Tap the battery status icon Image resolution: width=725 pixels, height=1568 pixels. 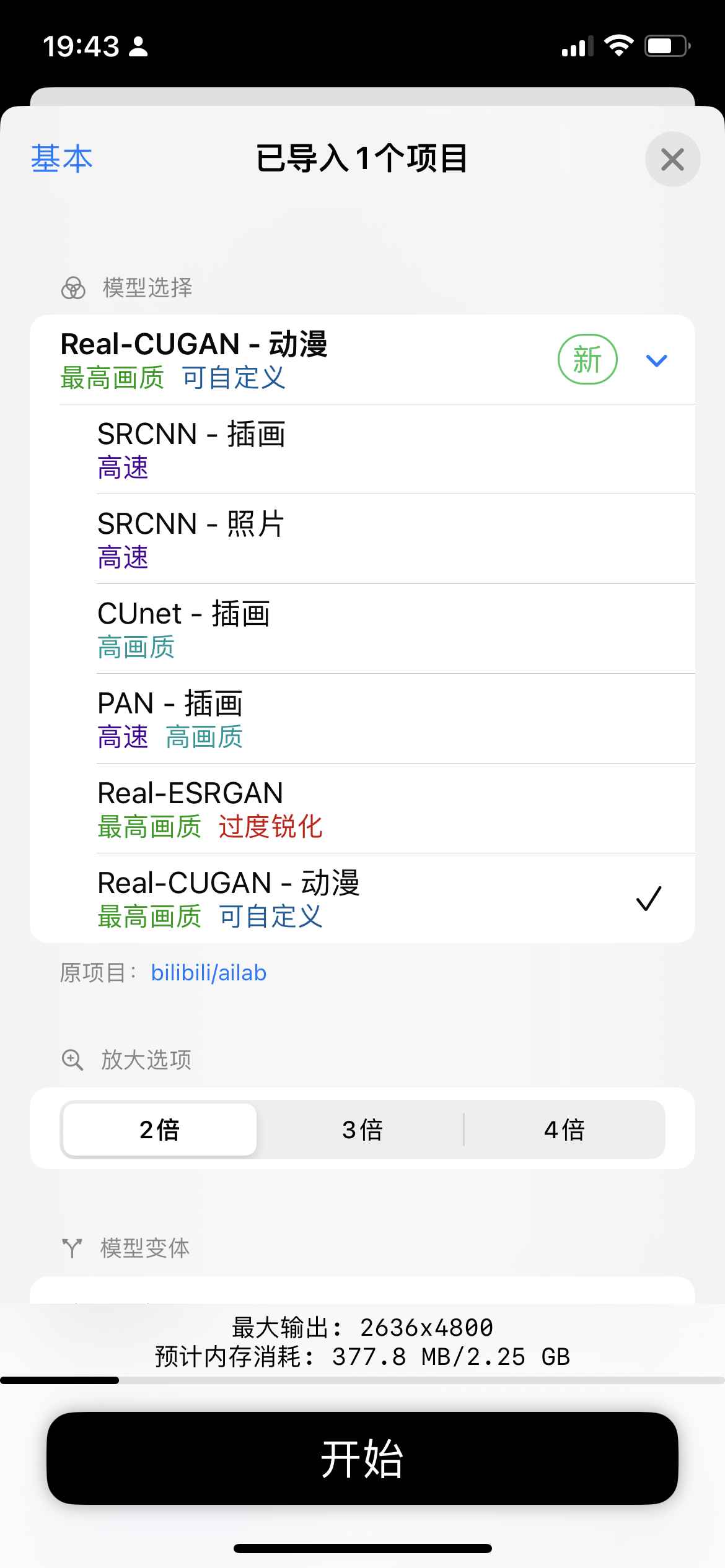point(667,46)
